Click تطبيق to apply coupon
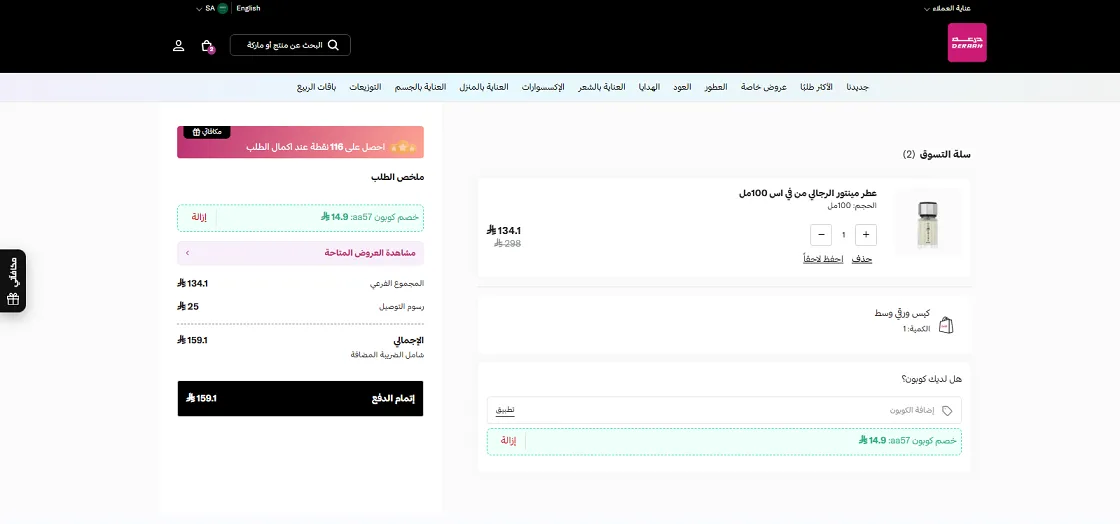 [505, 410]
